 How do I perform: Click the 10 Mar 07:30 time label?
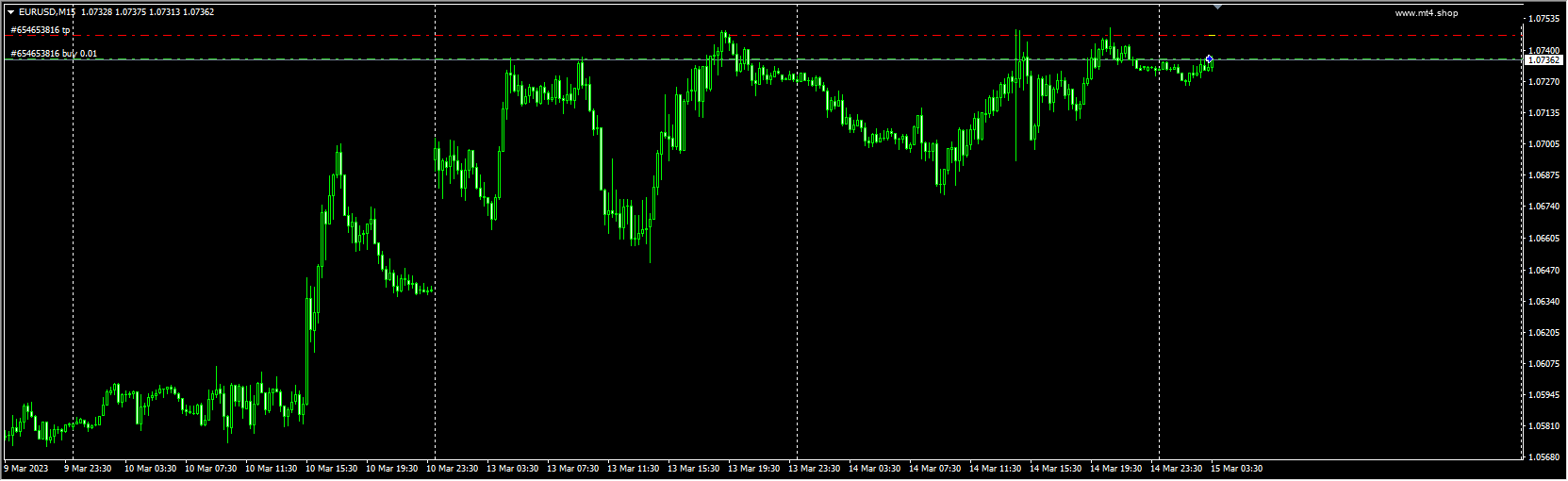click(x=210, y=469)
